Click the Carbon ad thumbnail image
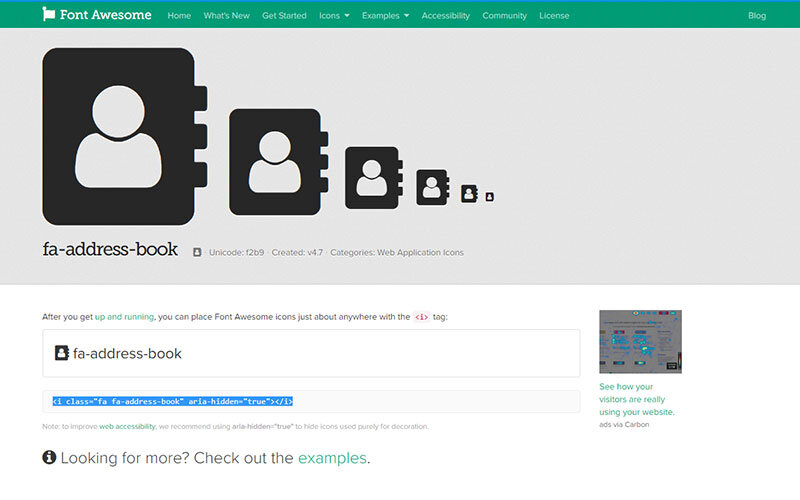Viewport: 800px width, 500px height. pyautogui.click(x=640, y=342)
